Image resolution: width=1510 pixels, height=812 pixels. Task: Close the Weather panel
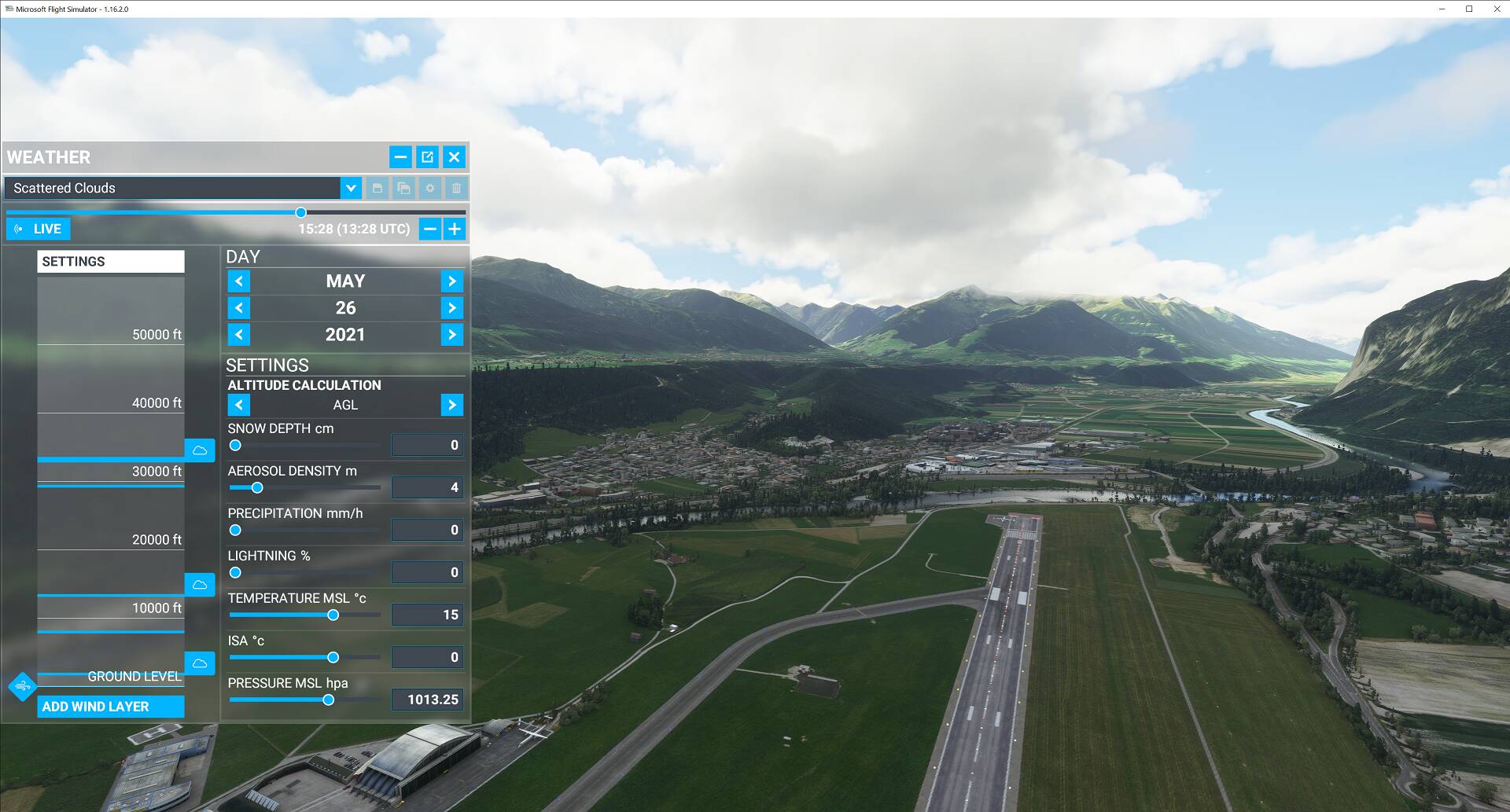click(454, 157)
